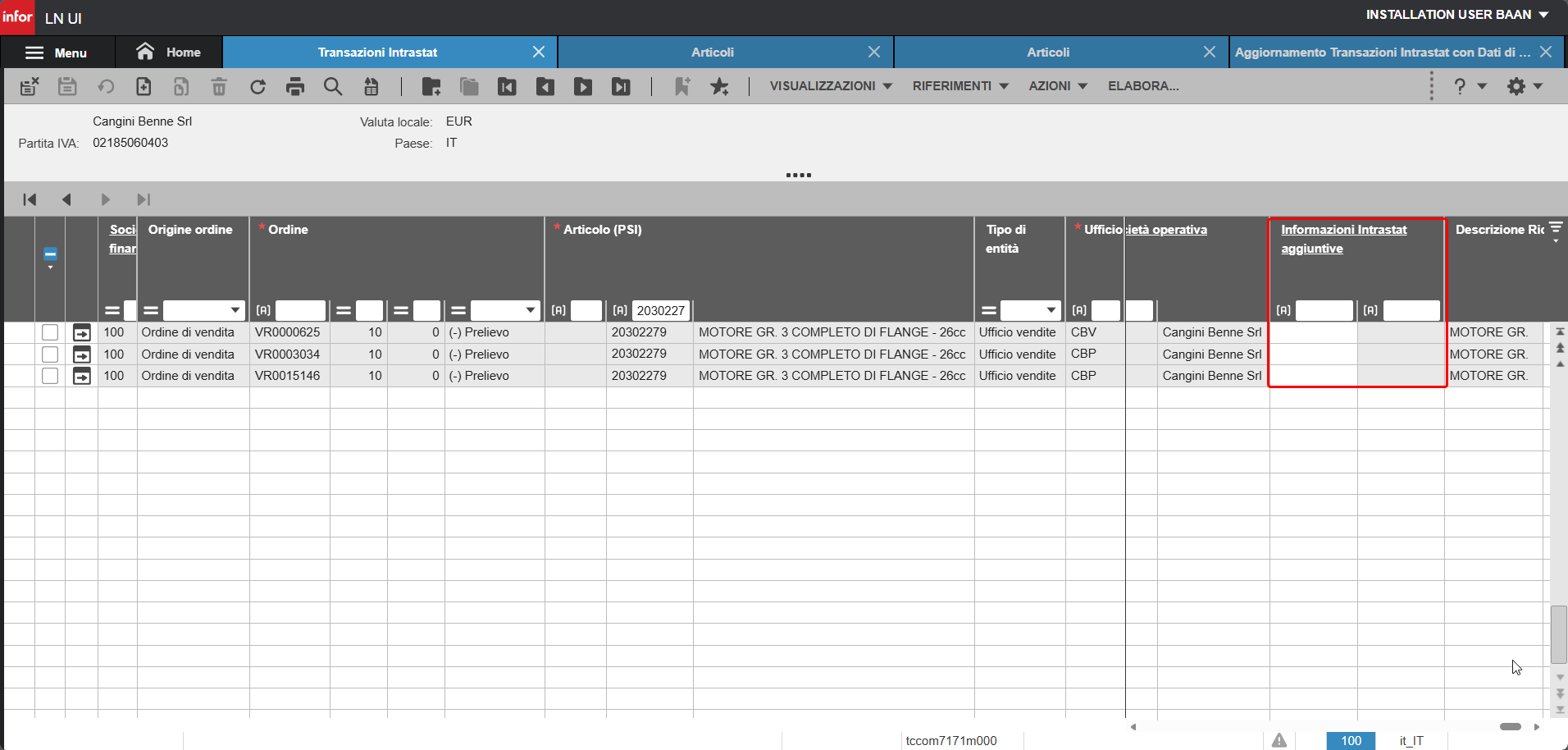Open VISUALIZZAZIONI dropdown menu

[830, 86]
